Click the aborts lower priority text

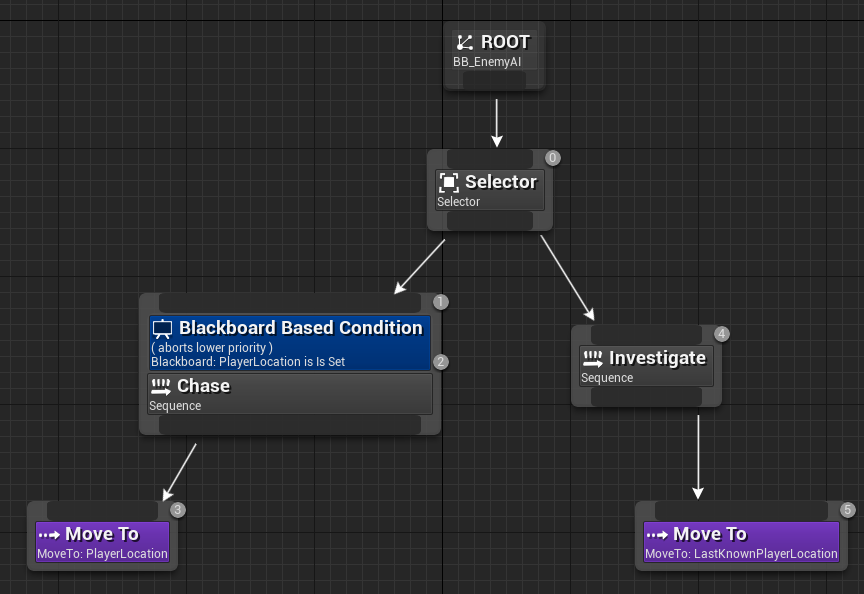tap(212, 348)
